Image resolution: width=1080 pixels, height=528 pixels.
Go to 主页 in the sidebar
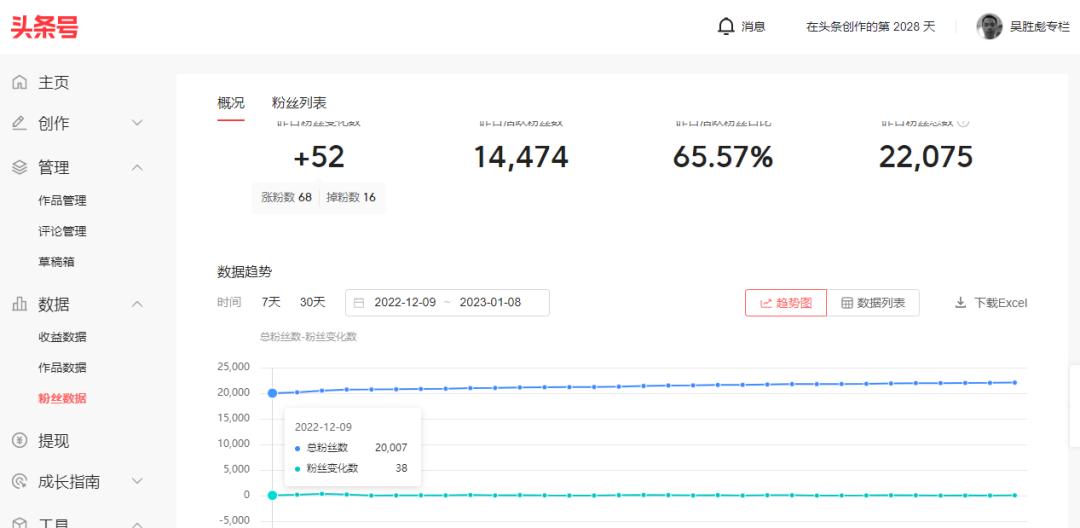(54, 83)
